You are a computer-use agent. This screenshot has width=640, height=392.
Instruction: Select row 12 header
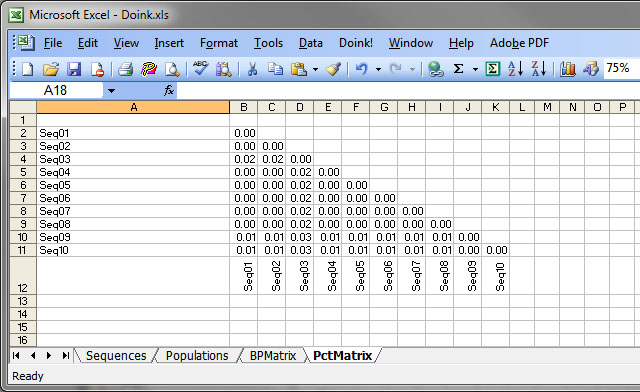[23, 276]
